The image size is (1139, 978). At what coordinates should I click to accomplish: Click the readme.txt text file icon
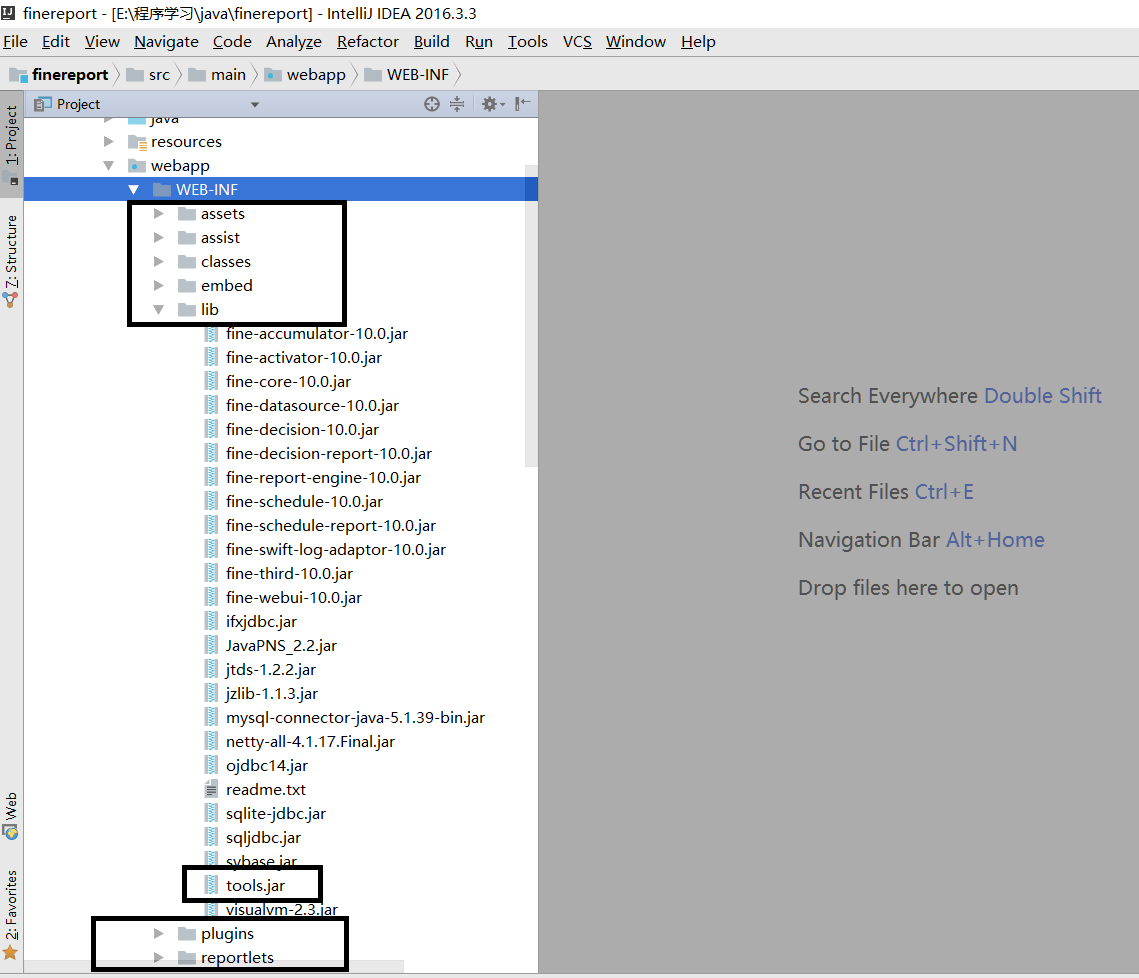[211, 789]
